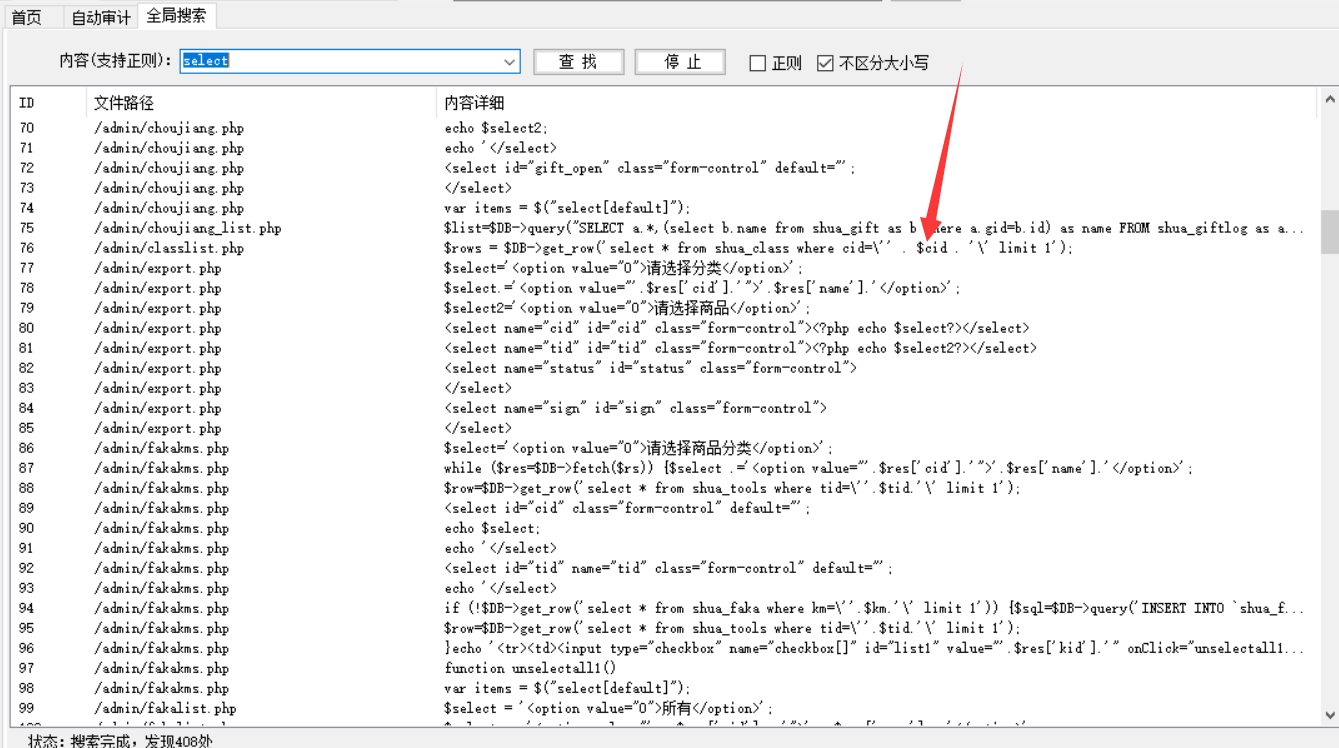
Task: Select row 88 shua_tools query line
Action: (x=732, y=488)
